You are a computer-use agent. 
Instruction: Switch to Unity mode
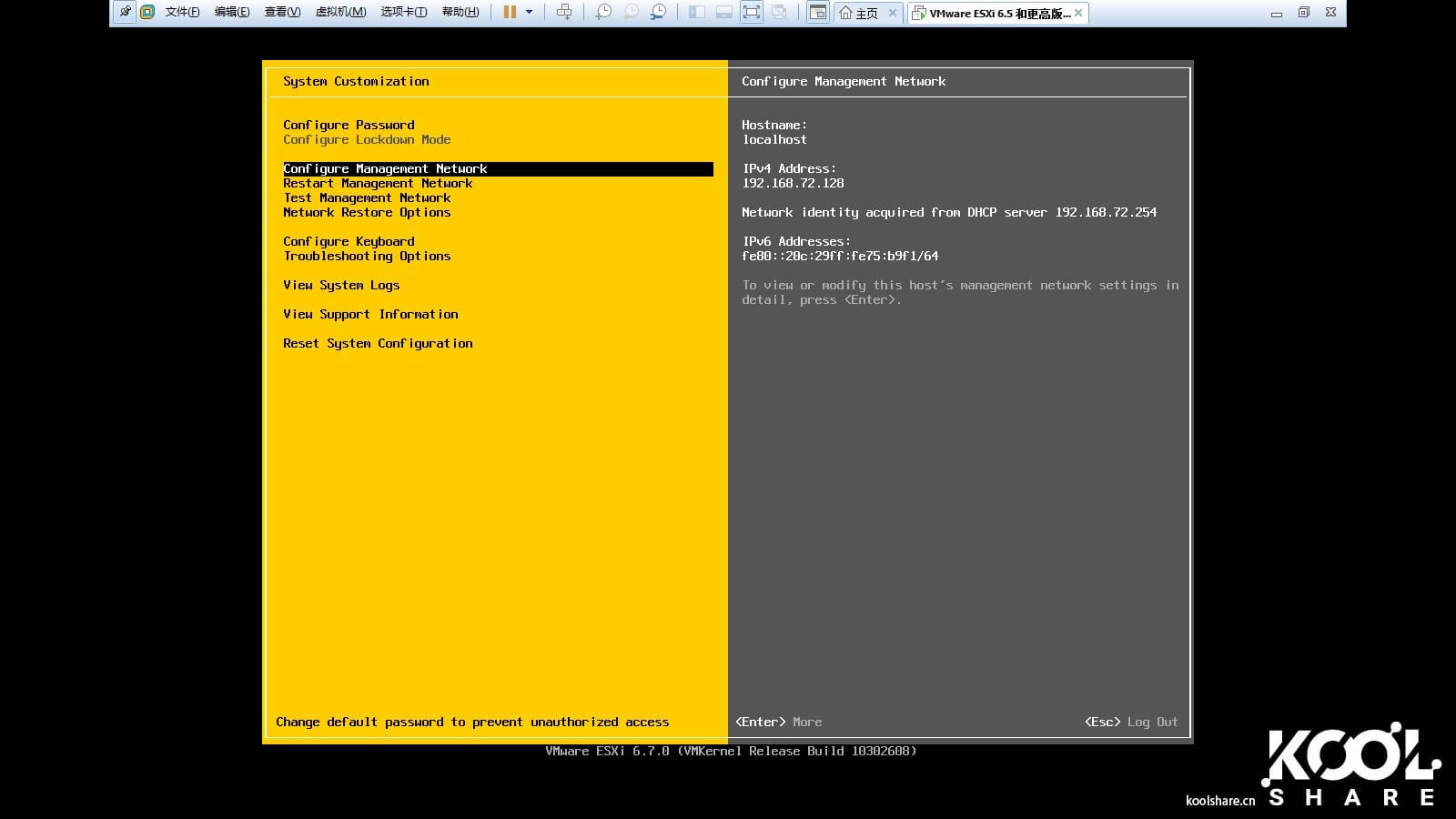pyautogui.click(x=779, y=12)
